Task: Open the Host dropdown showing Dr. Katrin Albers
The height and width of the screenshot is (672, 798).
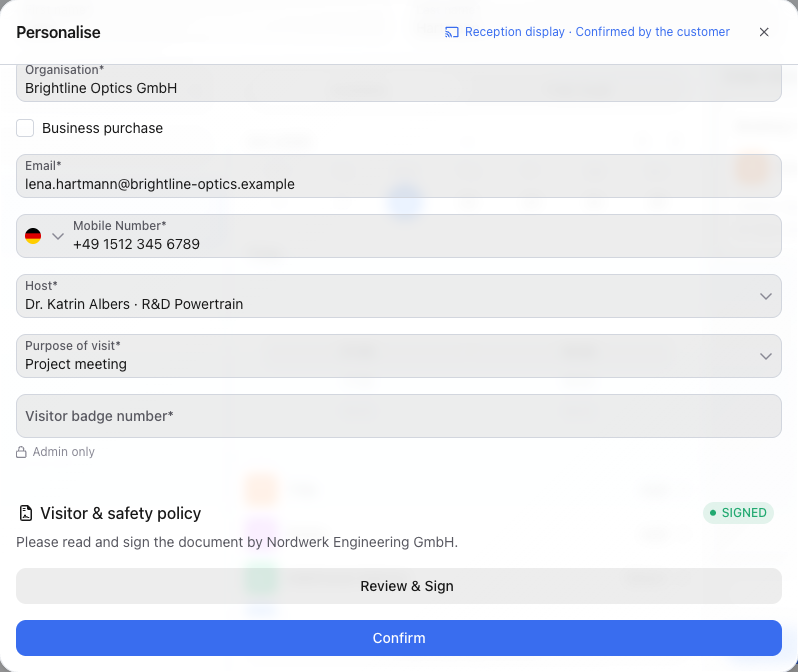Action: coord(398,296)
